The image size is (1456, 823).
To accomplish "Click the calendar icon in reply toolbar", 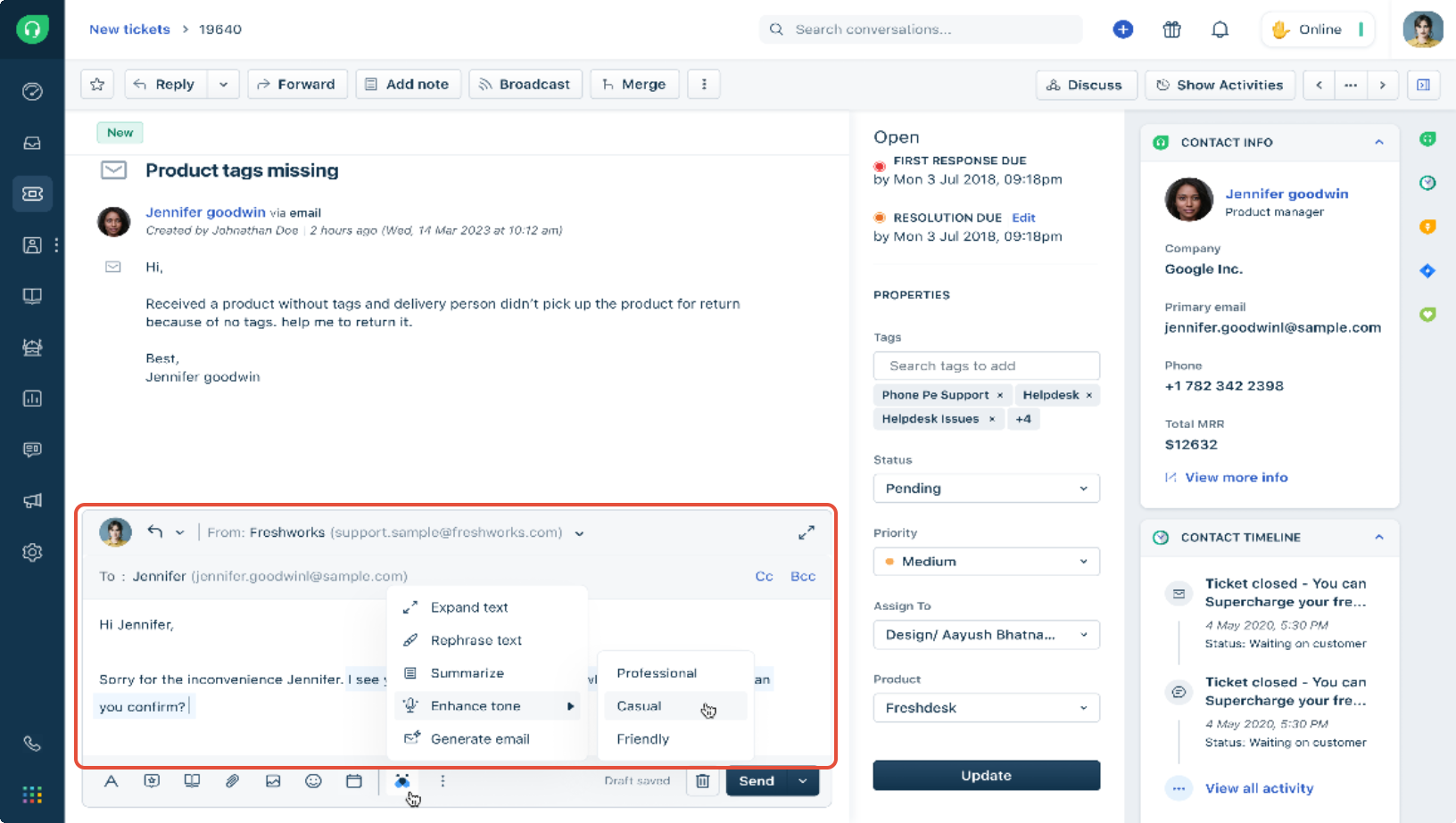I will tap(354, 781).
